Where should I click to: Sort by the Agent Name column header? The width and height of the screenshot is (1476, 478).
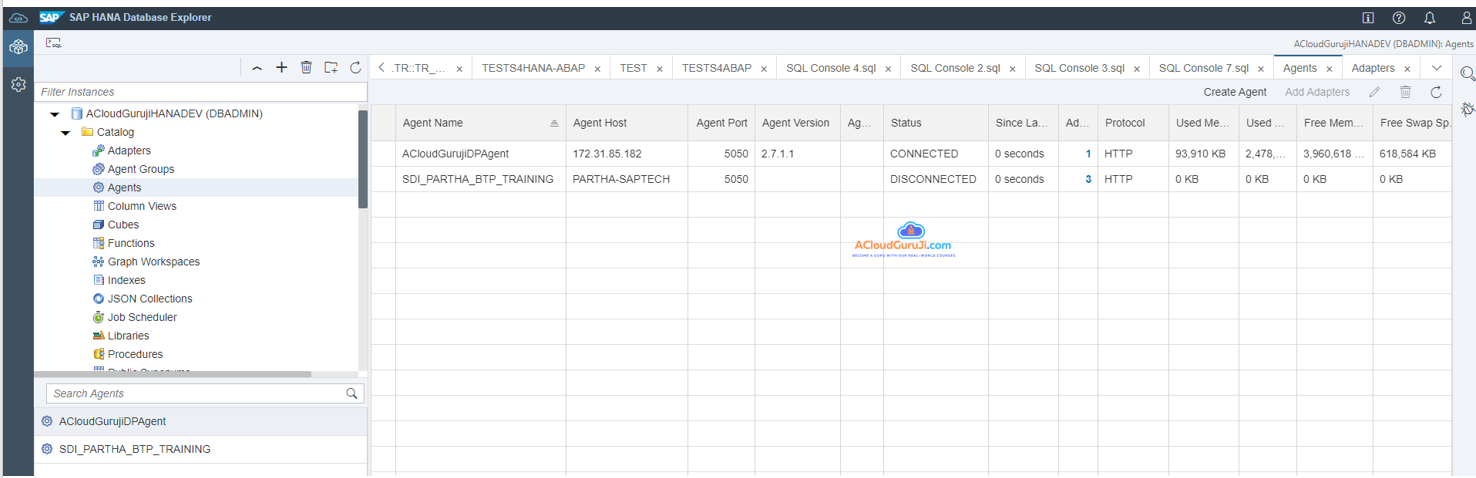pos(470,123)
